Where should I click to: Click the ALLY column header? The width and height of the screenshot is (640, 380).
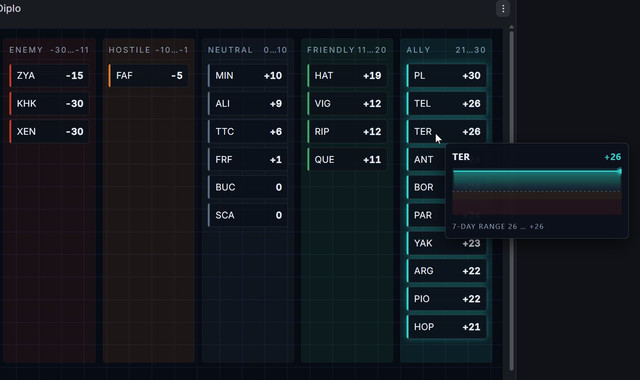(x=446, y=50)
